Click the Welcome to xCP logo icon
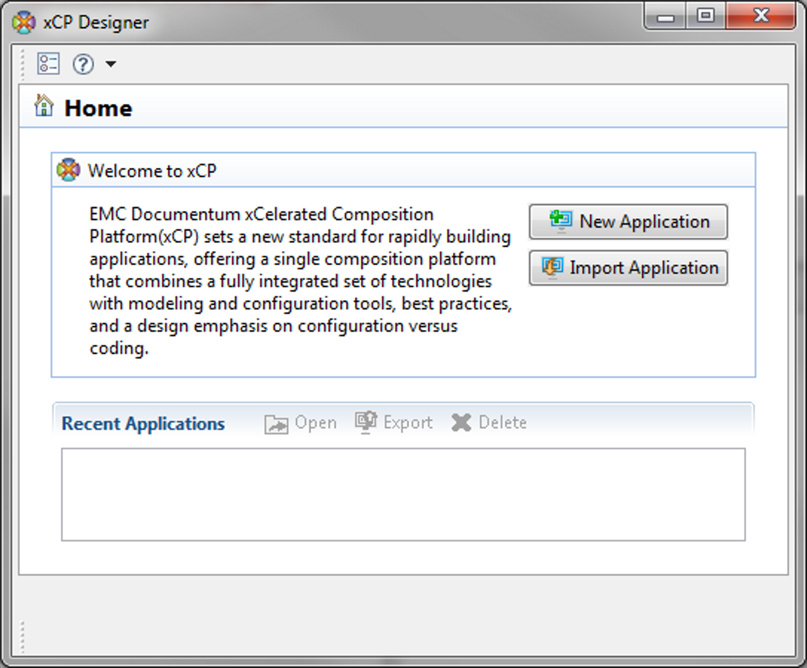The width and height of the screenshot is (807, 668). [x=68, y=170]
